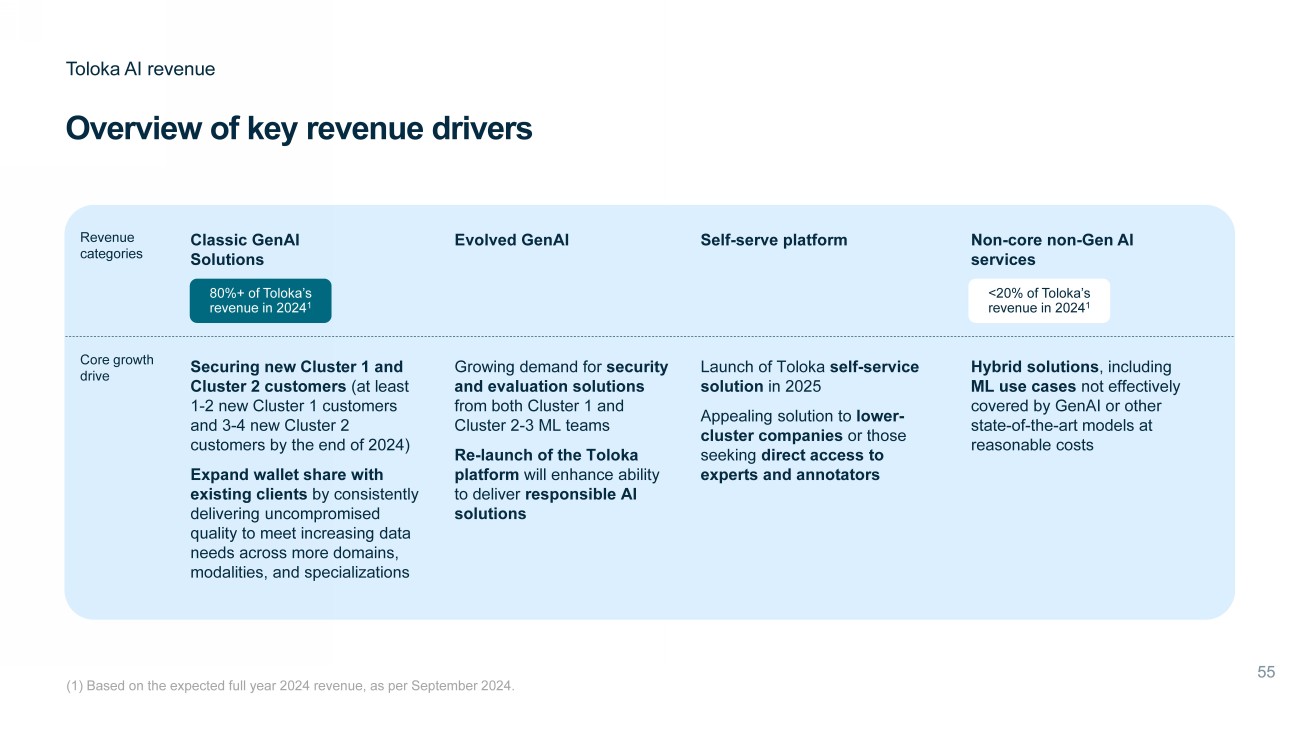Select the "Evolved GenAI" column heading
The height and width of the screenshot is (731, 1300).
[511, 240]
